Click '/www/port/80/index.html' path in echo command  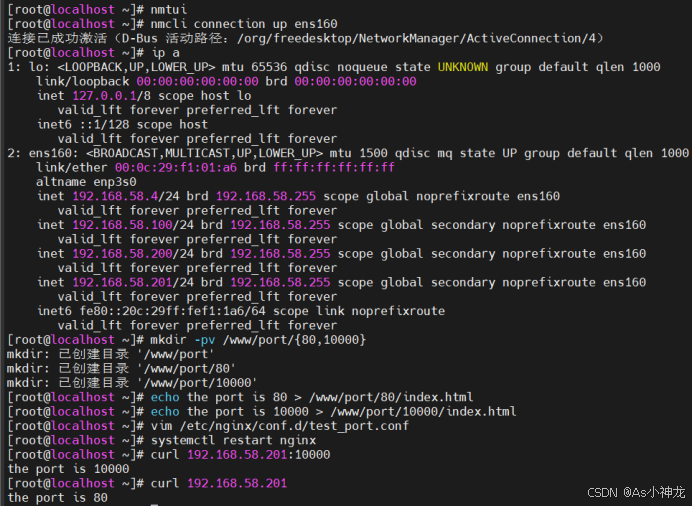pyautogui.click(x=391, y=397)
